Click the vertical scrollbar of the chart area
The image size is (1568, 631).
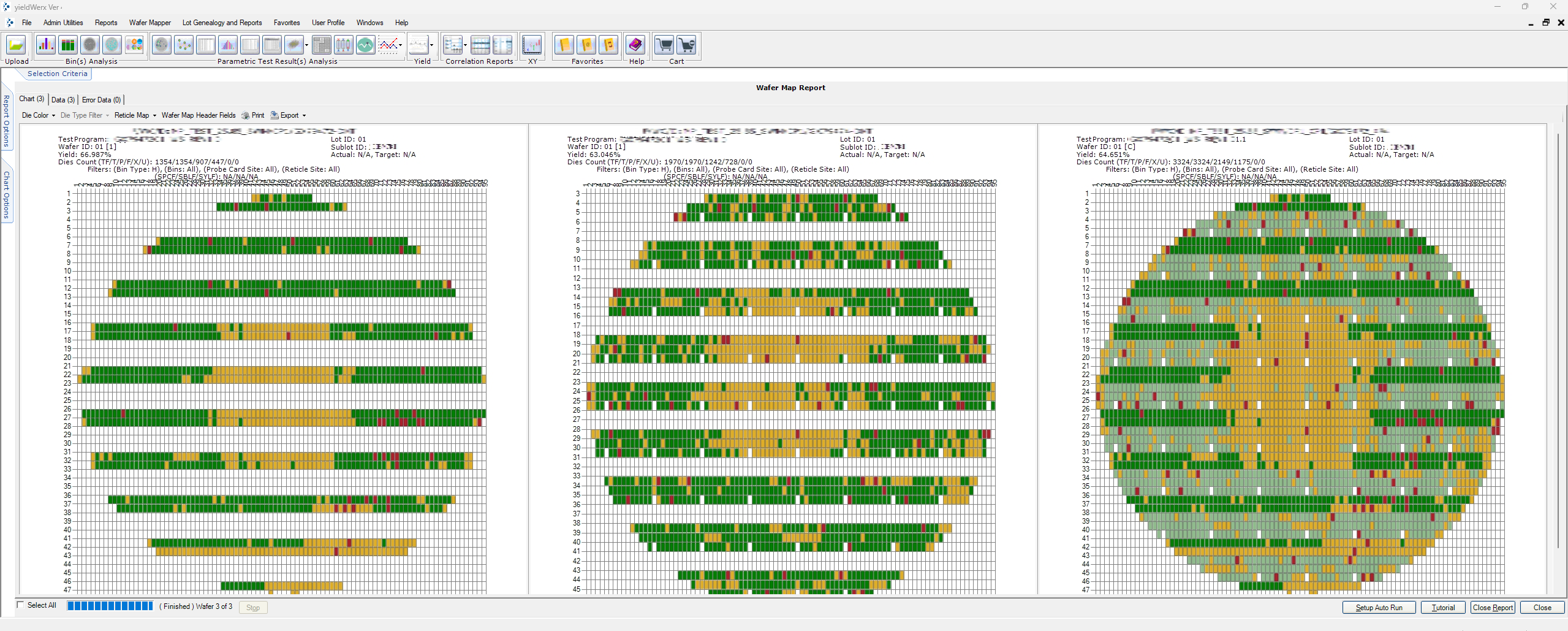point(1559,340)
